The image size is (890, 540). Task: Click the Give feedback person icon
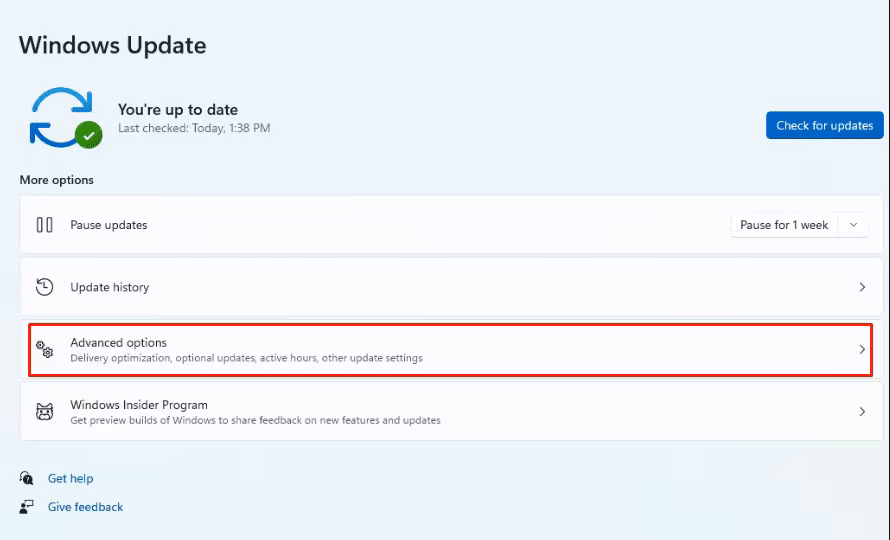pyautogui.click(x=28, y=507)
